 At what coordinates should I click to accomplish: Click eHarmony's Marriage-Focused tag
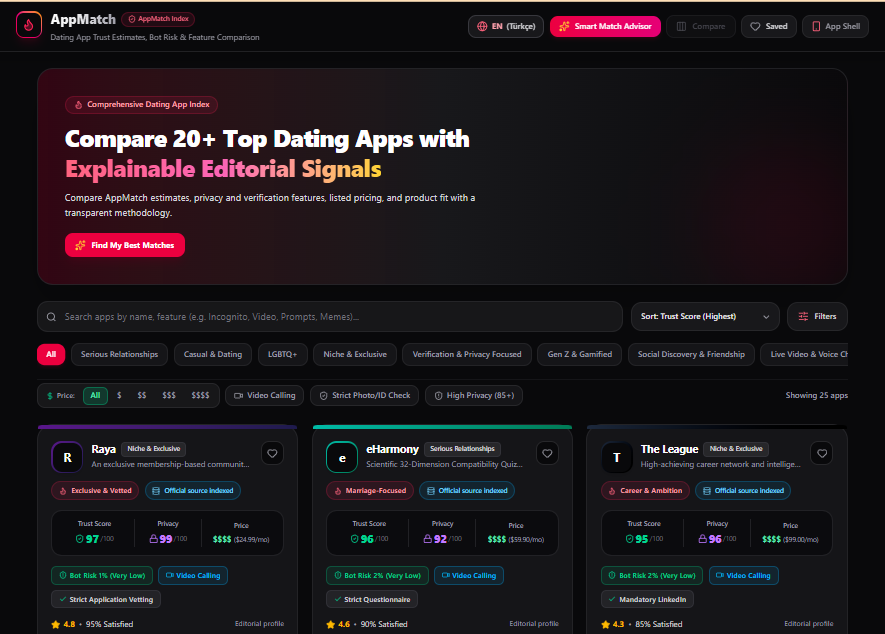tap(370, 491)
